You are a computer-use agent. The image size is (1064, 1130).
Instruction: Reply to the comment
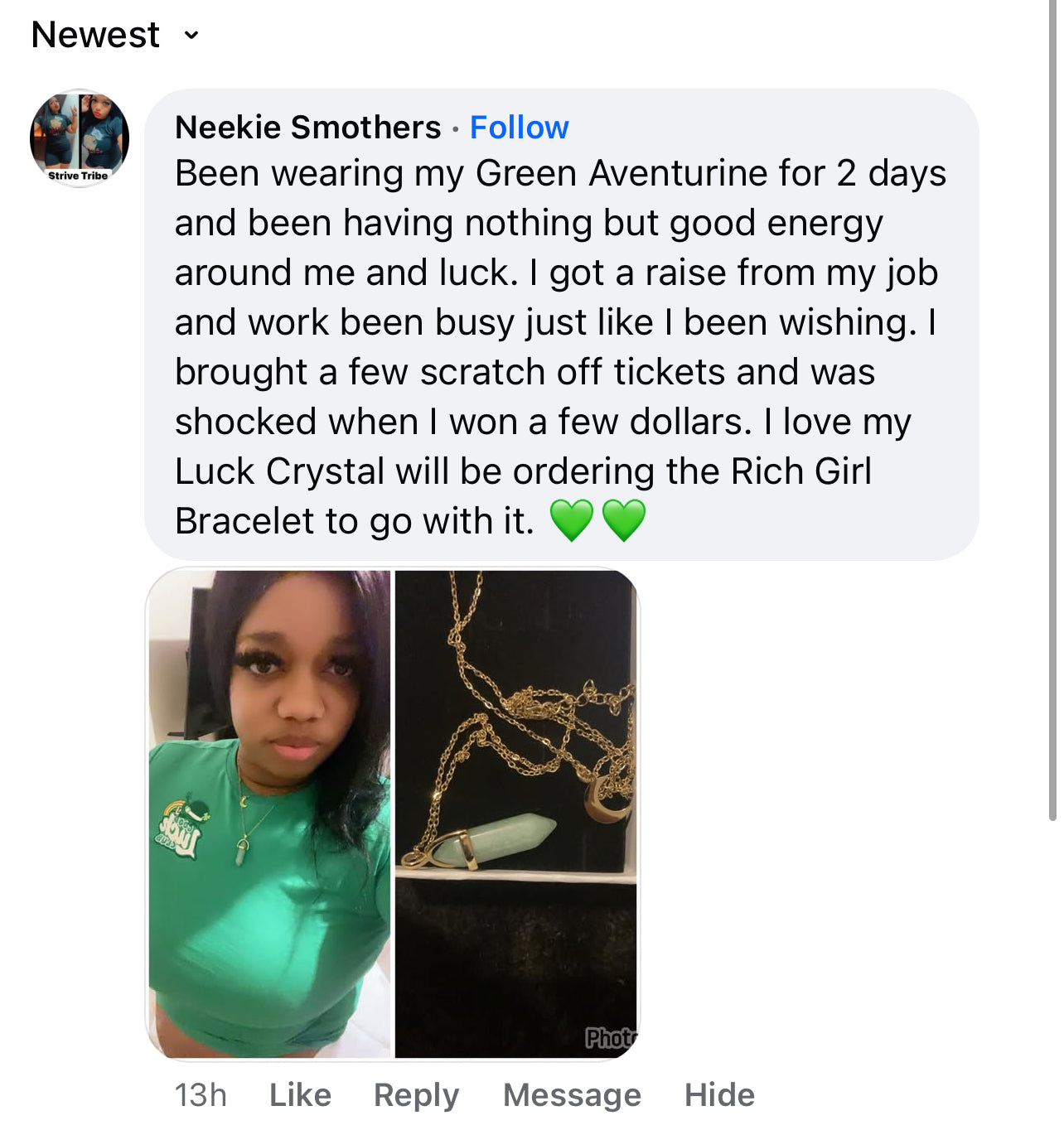pos(416,1095)
